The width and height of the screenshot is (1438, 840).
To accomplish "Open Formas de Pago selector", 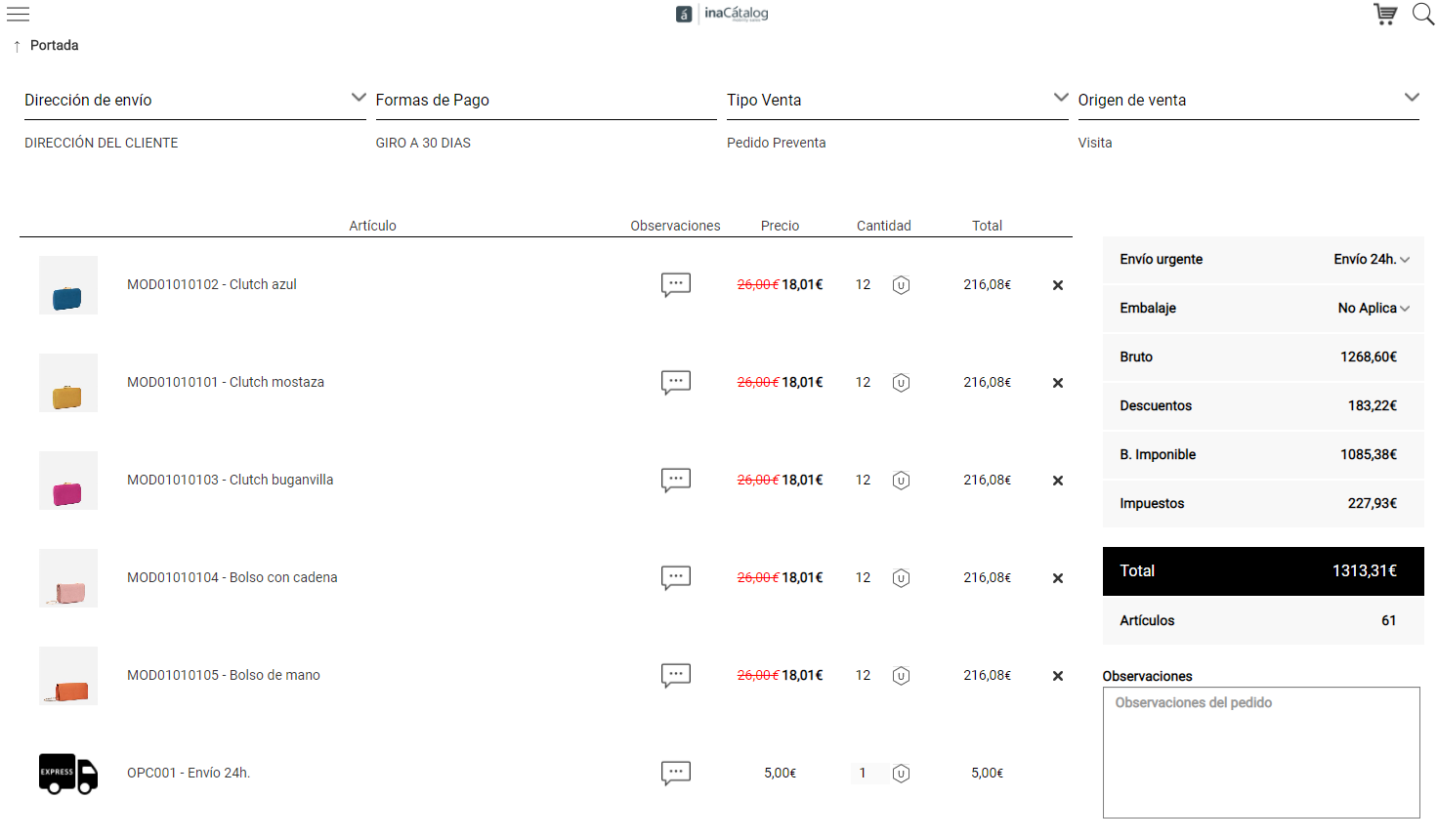I will pyautogui.click(x=545, y=100).
